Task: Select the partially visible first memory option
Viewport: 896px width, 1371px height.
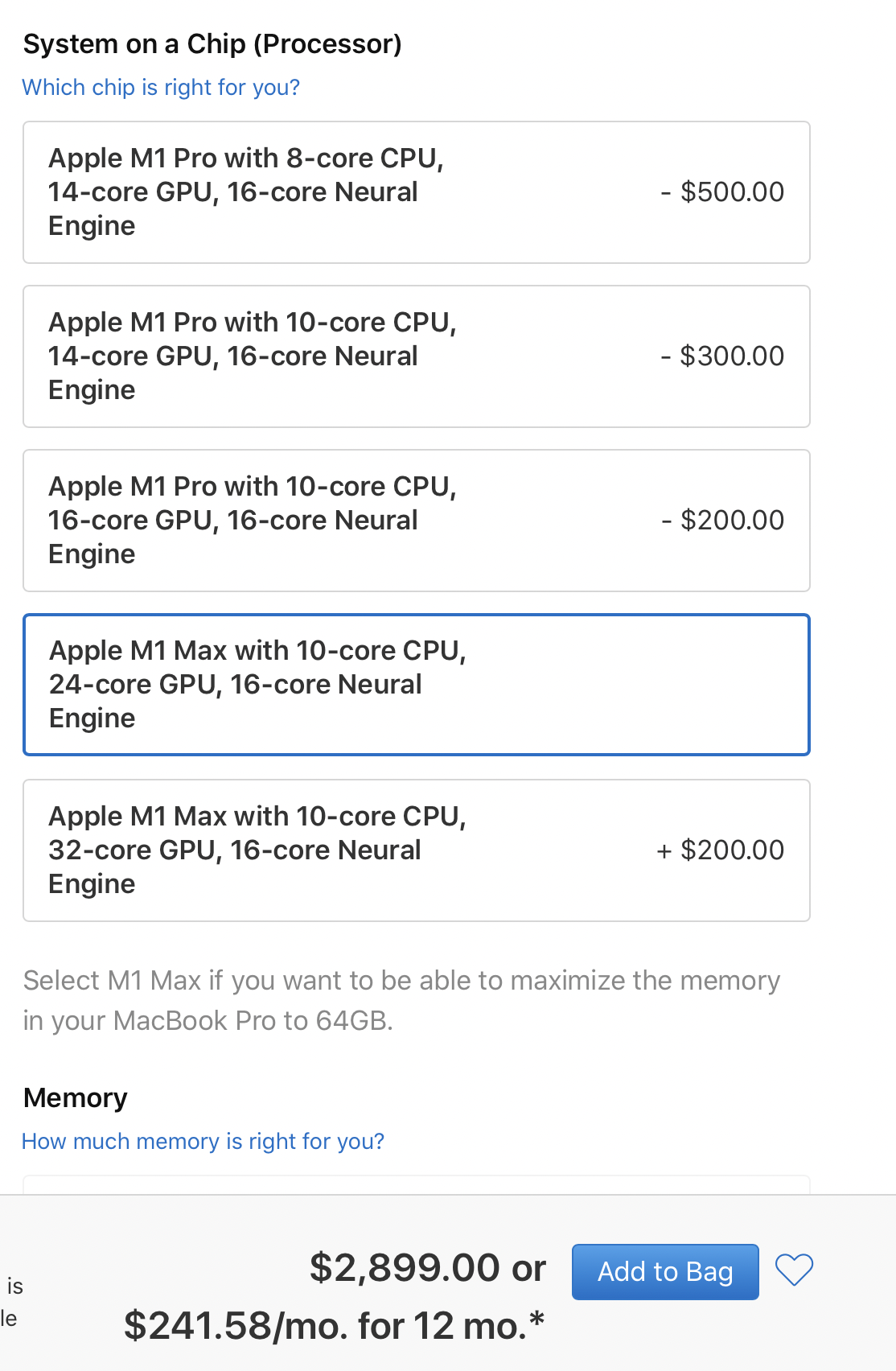Action: [x=416, y=1185]
